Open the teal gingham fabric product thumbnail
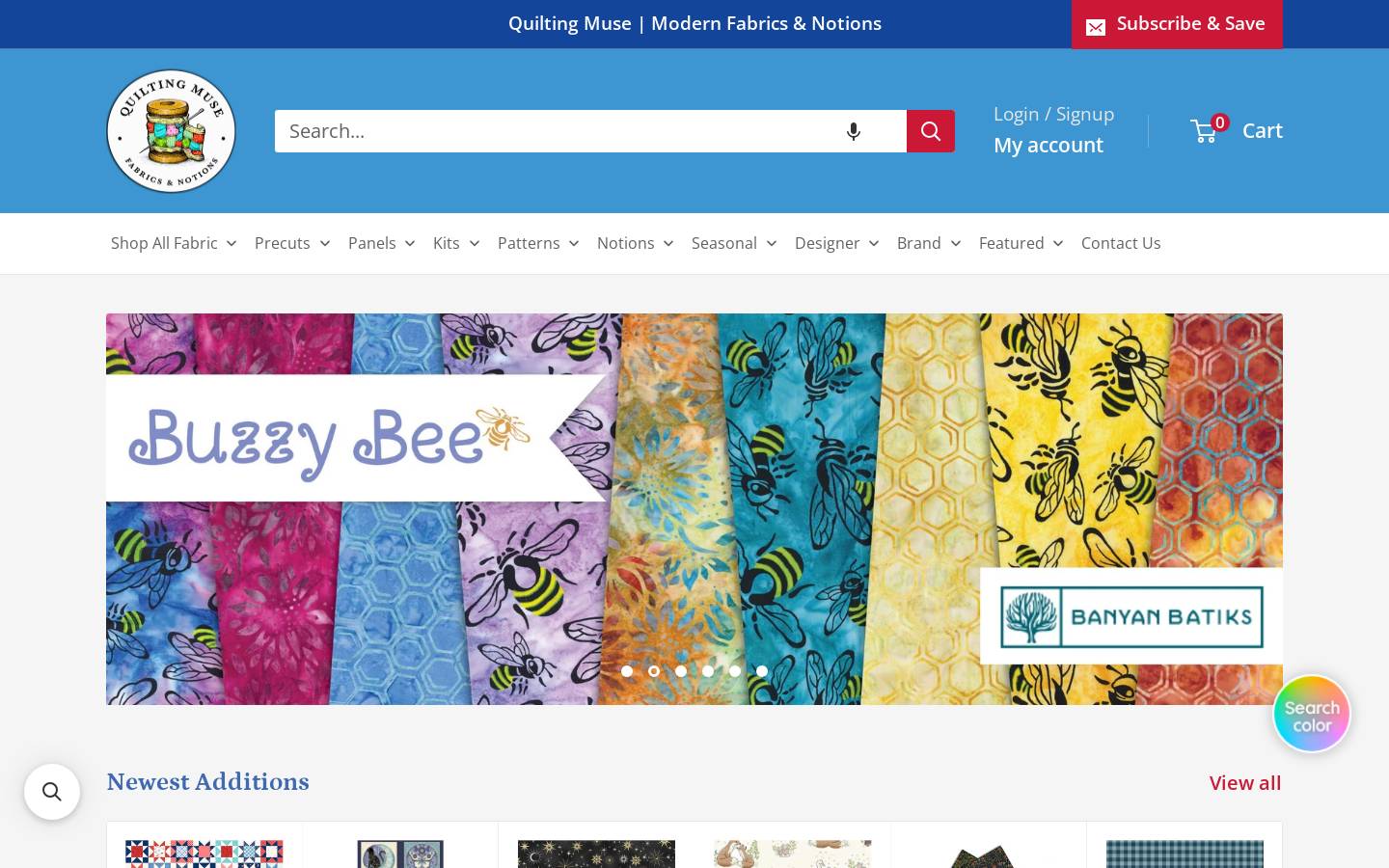1389x868 pixels. coord(1185,854)
